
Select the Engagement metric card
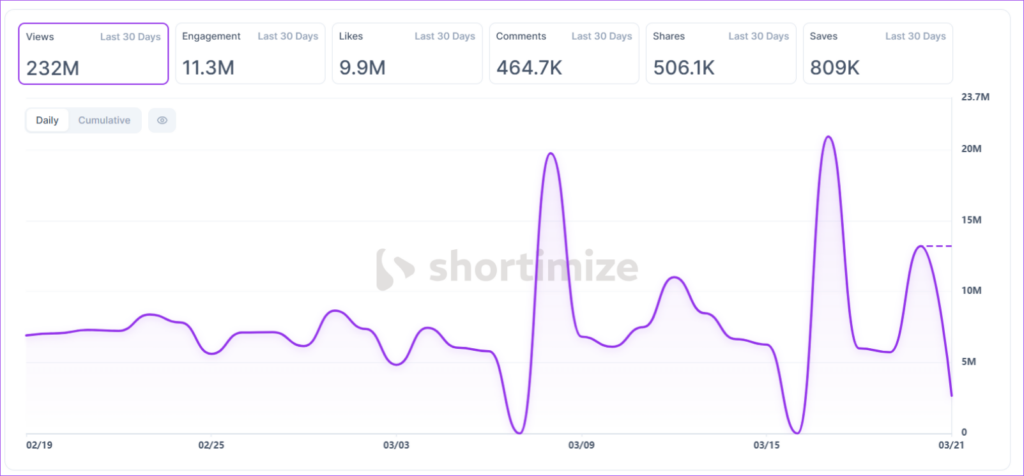250,53
